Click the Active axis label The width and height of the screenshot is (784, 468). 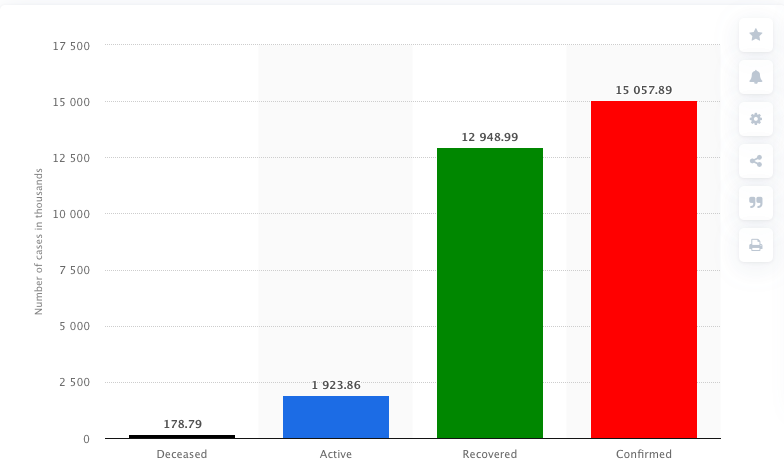point(336,454)
